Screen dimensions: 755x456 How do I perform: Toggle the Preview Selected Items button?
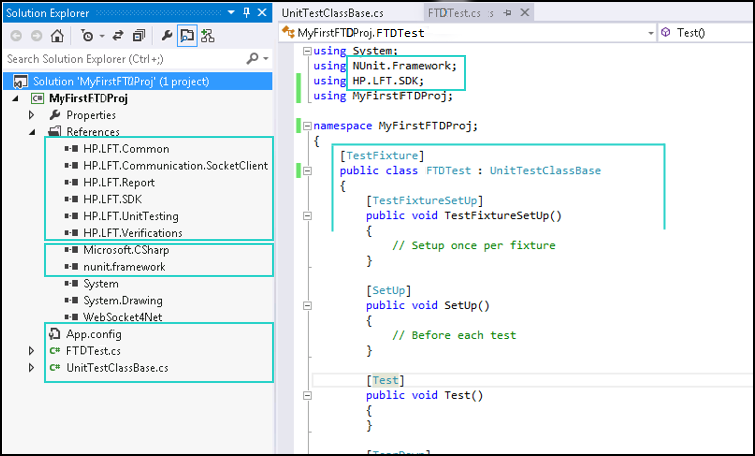pos(187,36)
